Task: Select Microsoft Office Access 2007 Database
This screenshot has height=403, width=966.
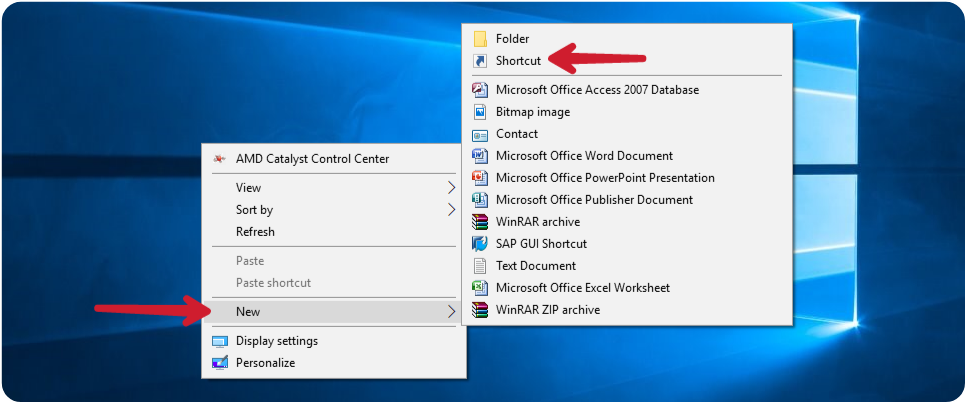Action: [x=627, y=90]
